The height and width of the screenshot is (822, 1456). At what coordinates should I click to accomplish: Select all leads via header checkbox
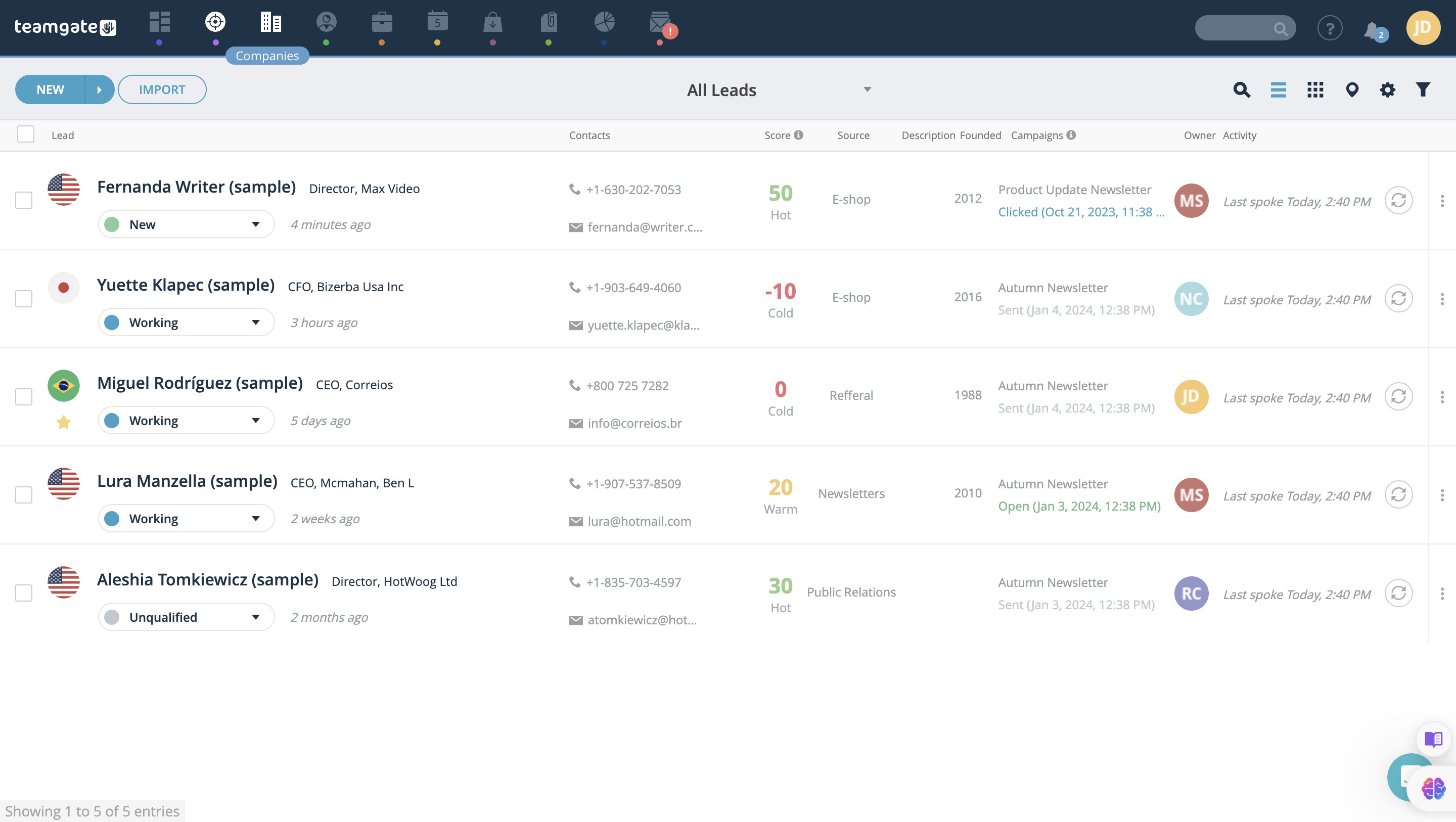point(26,134)
